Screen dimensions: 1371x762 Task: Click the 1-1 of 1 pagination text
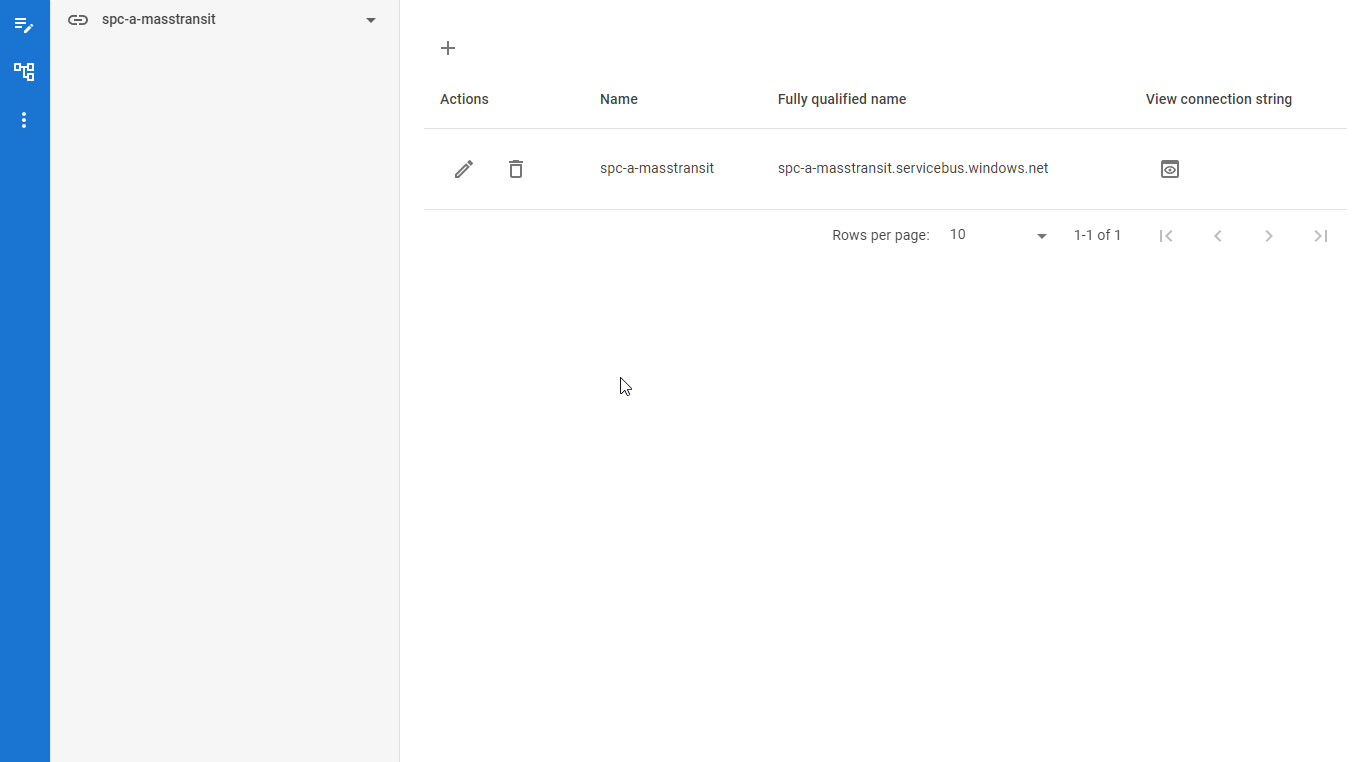click(x=1097, y=235)
